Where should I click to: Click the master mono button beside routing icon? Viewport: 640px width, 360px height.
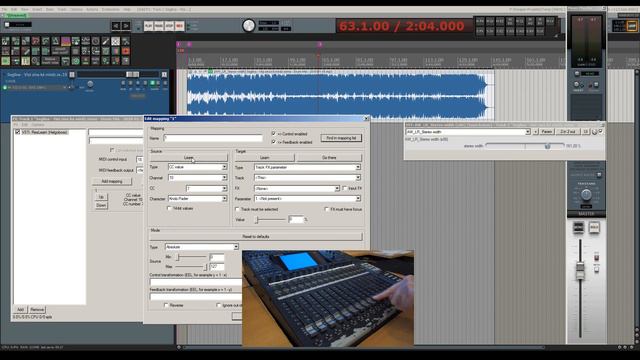coord(594,227)
